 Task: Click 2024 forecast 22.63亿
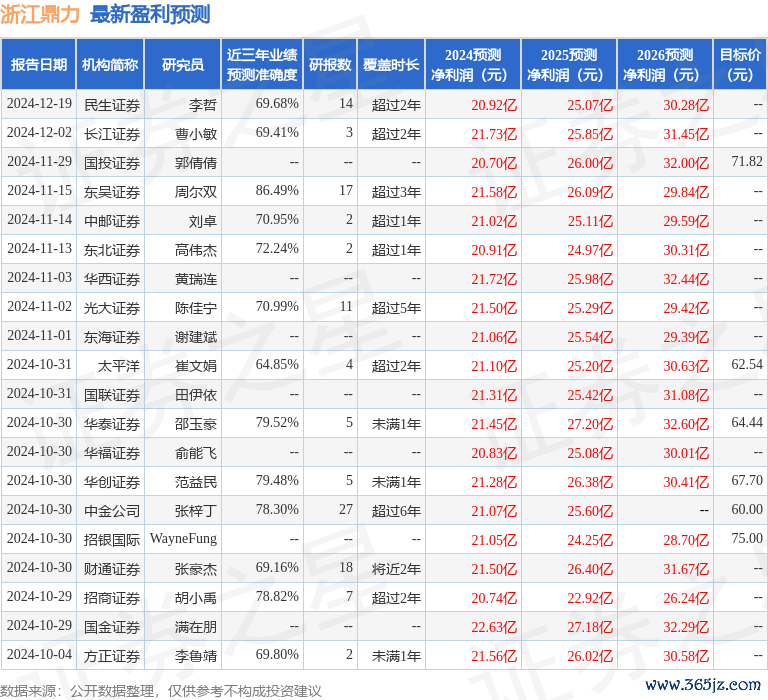pos(494,627)
